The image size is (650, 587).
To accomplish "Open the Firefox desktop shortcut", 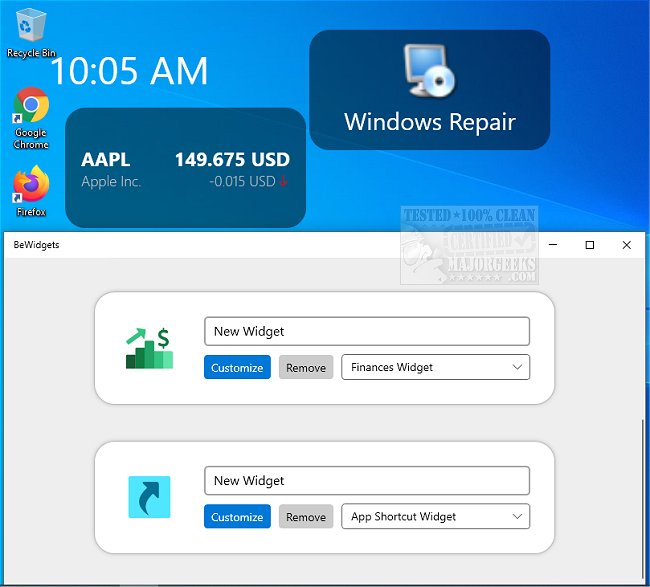I will point(31,185).
